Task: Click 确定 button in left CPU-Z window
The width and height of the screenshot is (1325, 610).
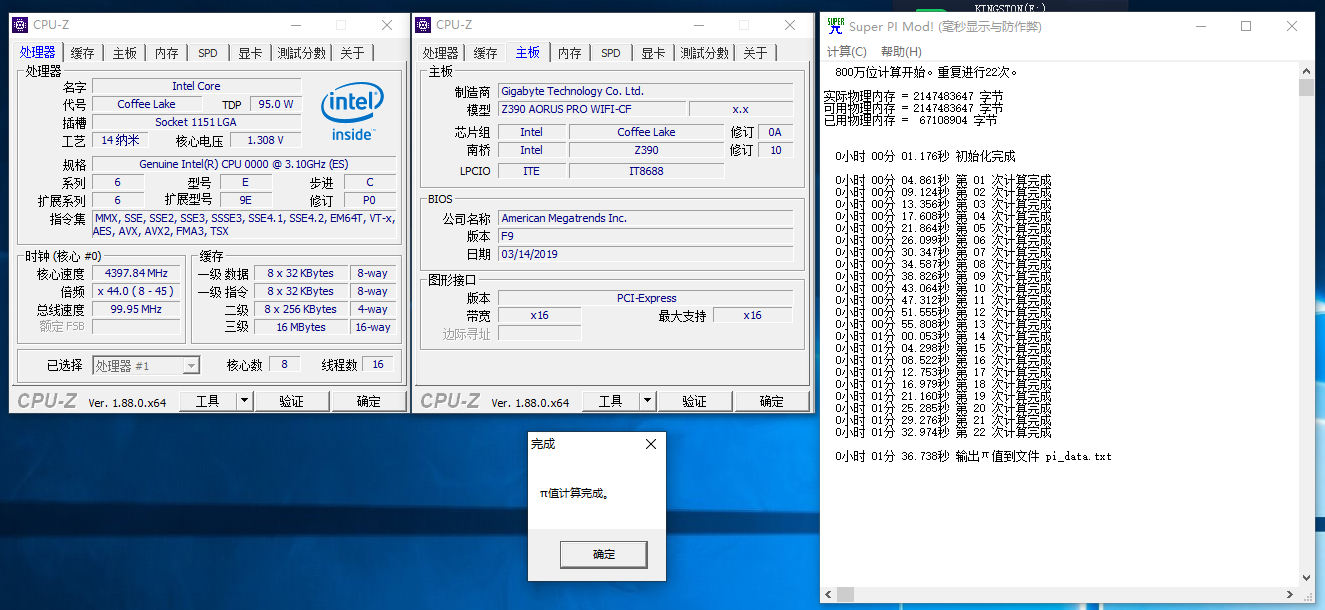Action: [x=368, y=401]
